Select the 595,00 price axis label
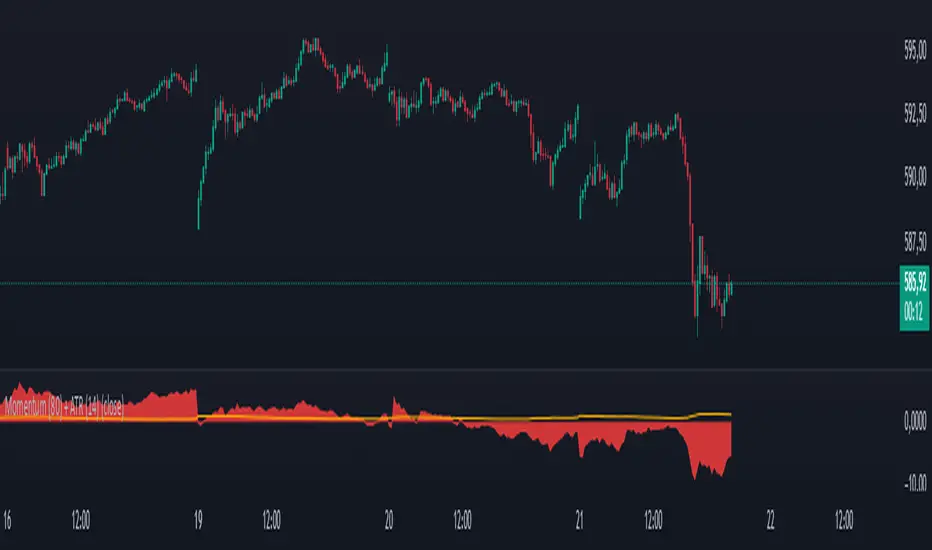Viewport: 932px width, 550px height. [x=915, y=55]
